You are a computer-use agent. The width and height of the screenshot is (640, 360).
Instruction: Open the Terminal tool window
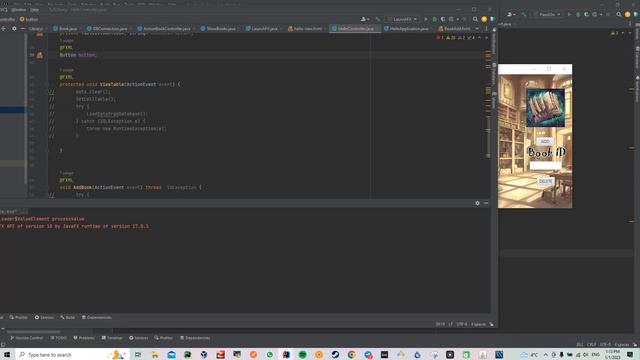[x=112, y=338]
